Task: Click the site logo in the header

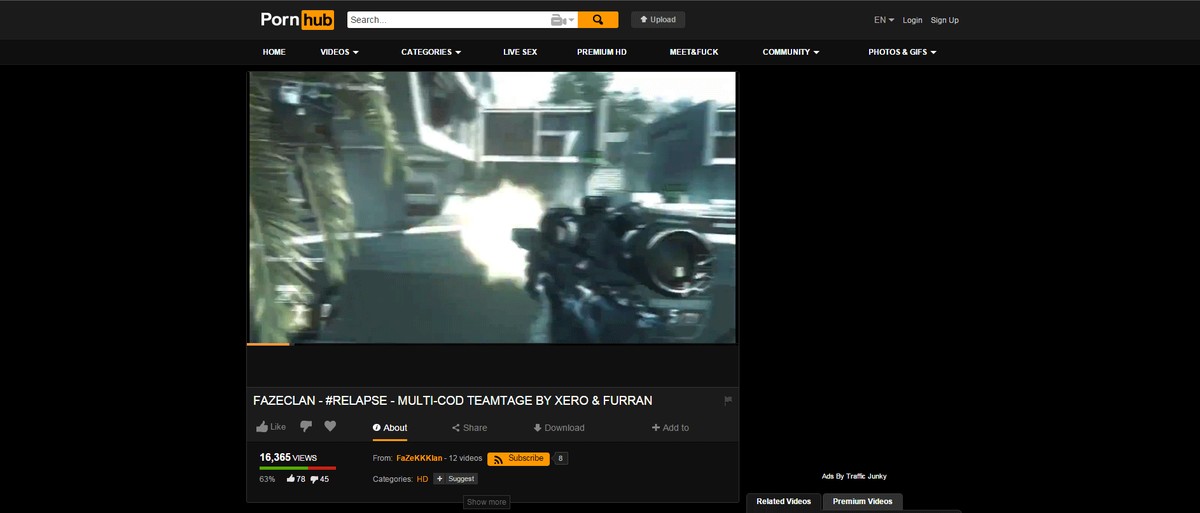Action: (x=297, y=19)
